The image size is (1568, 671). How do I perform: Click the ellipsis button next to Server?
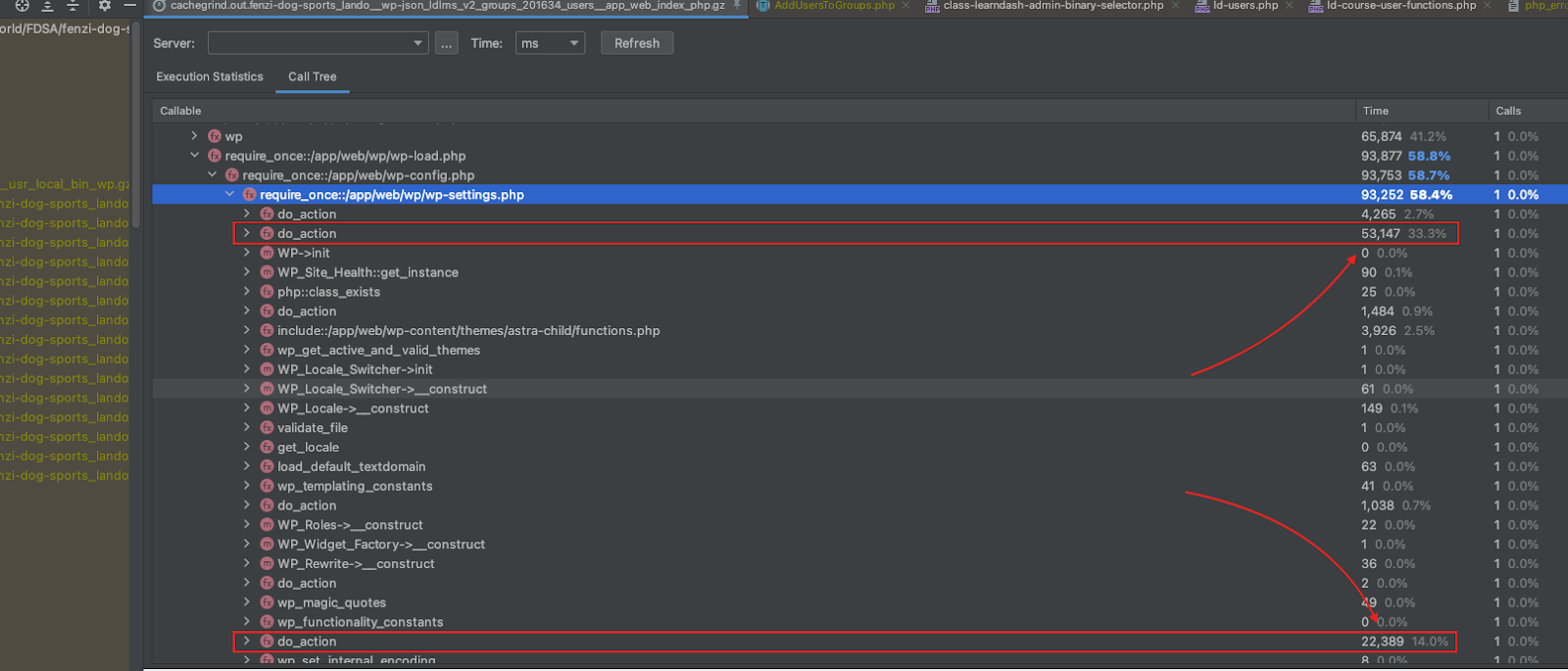[447, 43]
